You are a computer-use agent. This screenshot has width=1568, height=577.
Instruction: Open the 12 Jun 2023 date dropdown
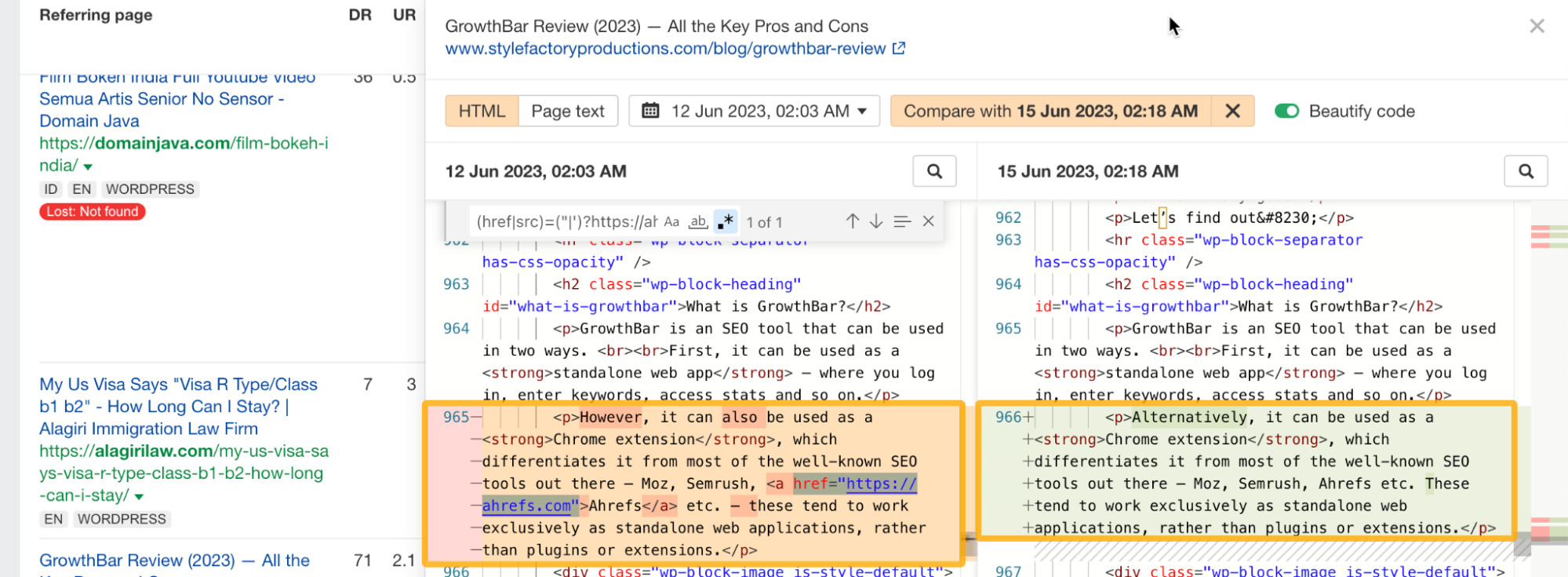click(x=754, y=111)
